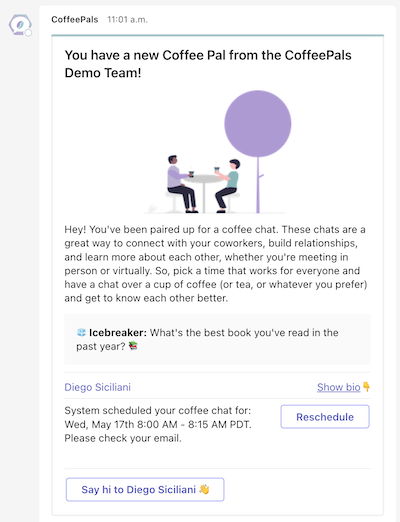Click Say hi to Diego Siciliani button
This screenshot has height=522, width=400.
tap(145, 489)
